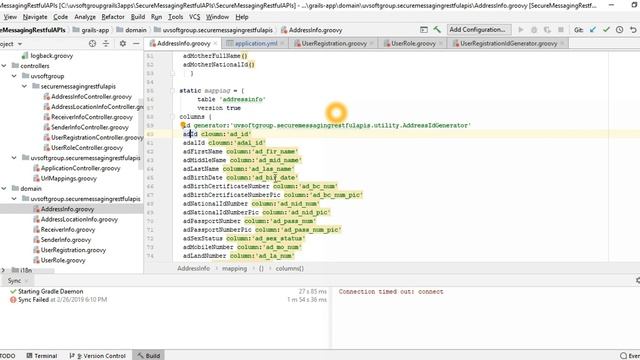The width and height of the screenshot is (640, 360).
Task: Collapse the controllers folder
Action: coord(4,66)
